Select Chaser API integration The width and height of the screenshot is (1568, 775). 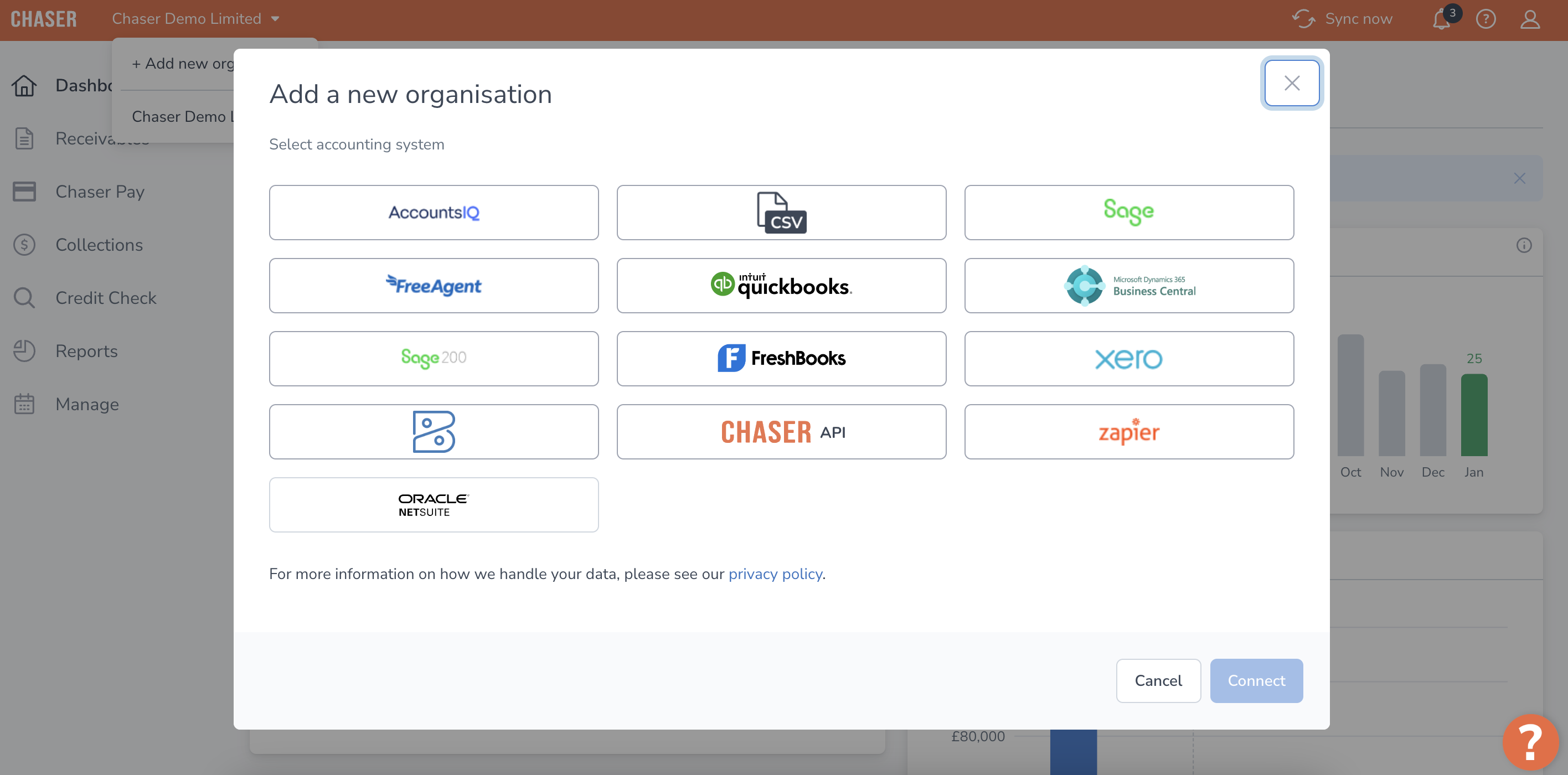782,432
